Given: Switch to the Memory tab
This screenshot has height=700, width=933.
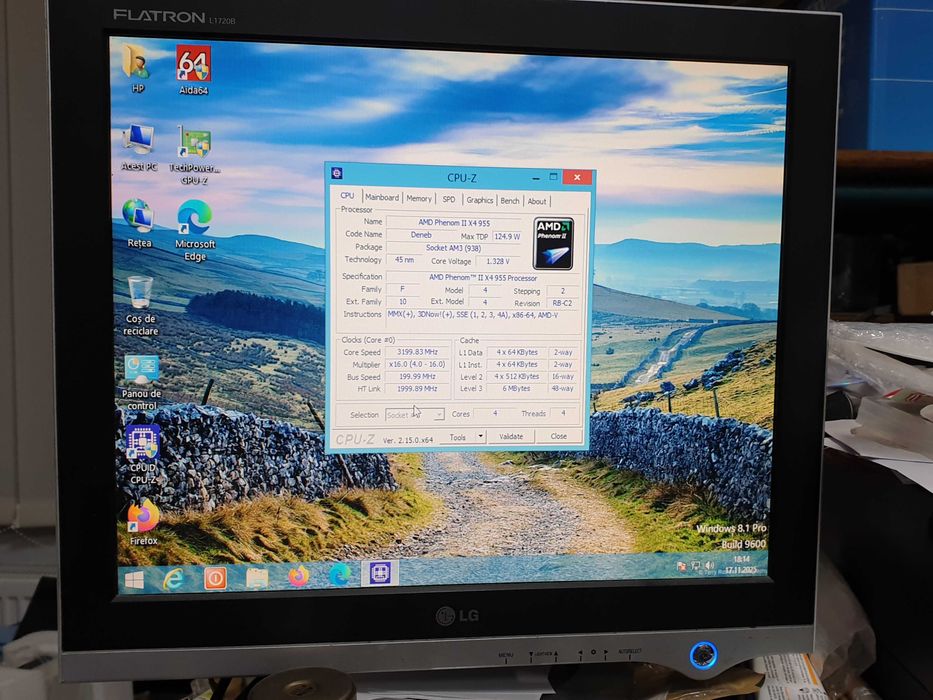Looking at the screenshot, I should pos(419,198).
